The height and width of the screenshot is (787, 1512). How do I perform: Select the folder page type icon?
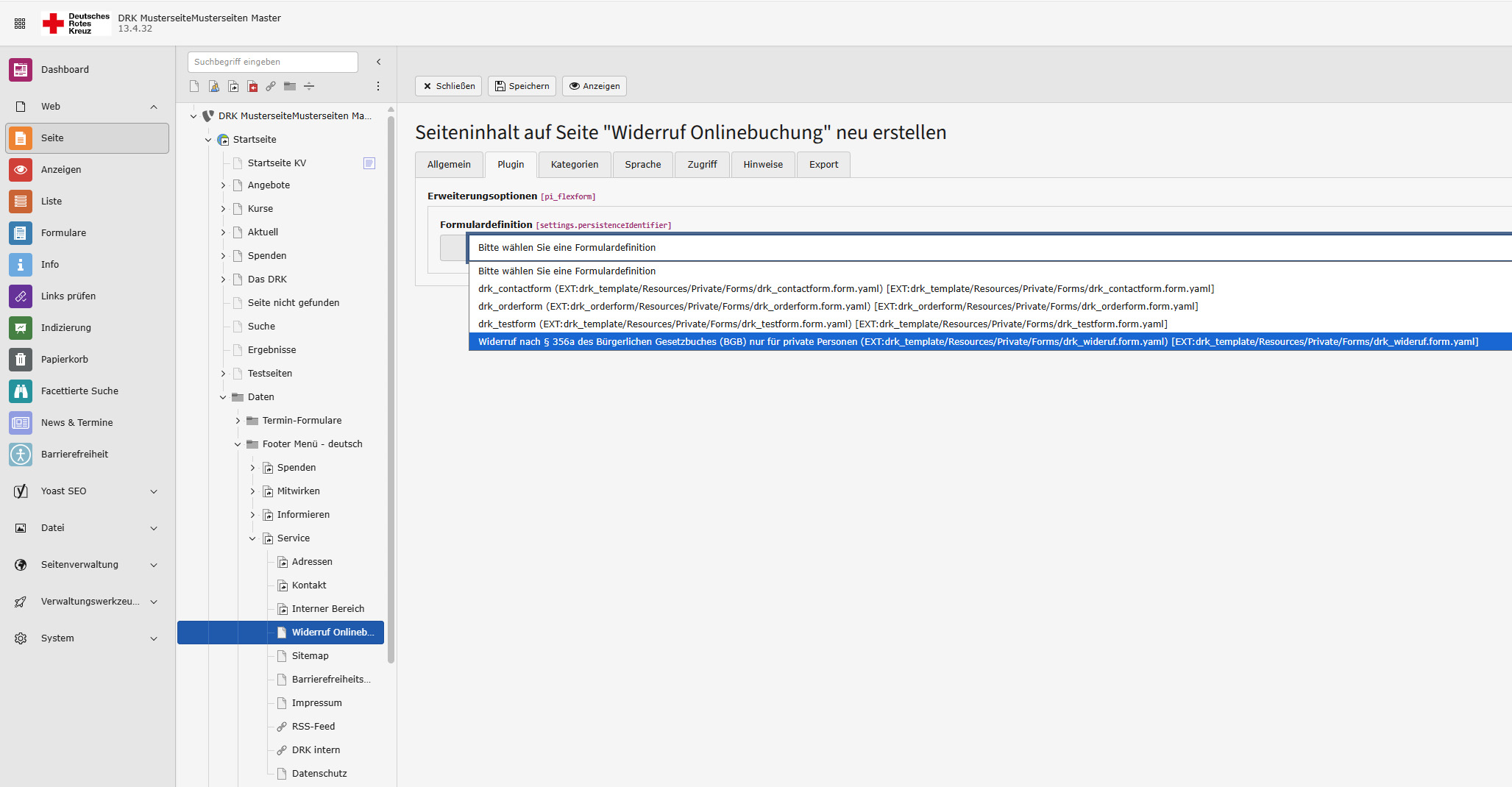(x=290, y=86)
